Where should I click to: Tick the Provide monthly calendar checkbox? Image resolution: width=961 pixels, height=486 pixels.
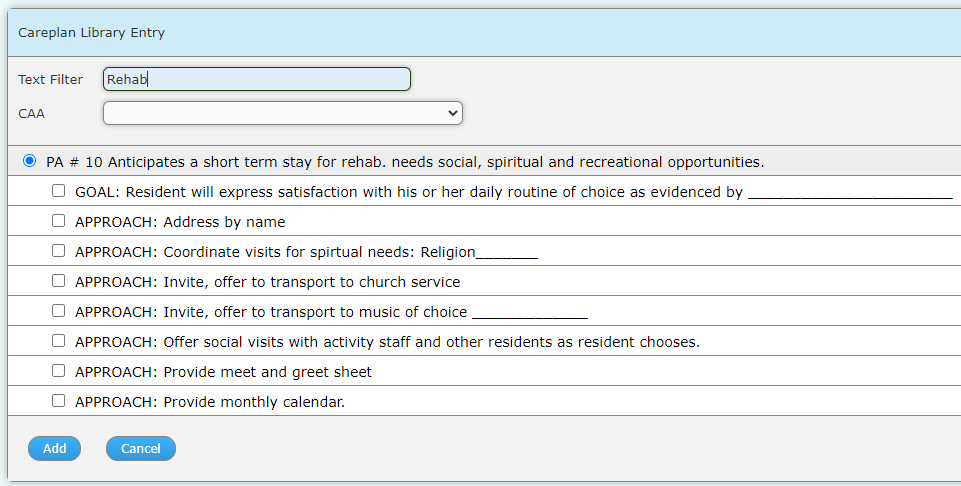(58, 401)
